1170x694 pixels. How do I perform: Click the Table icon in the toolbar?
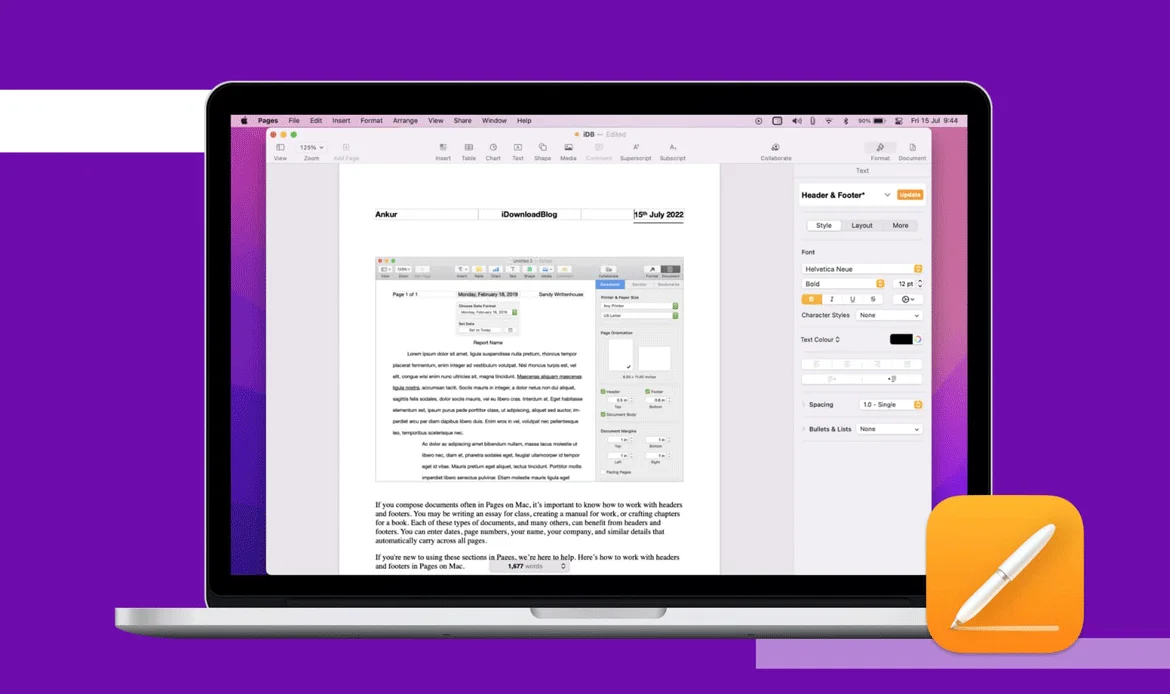[x=468, y=148]
